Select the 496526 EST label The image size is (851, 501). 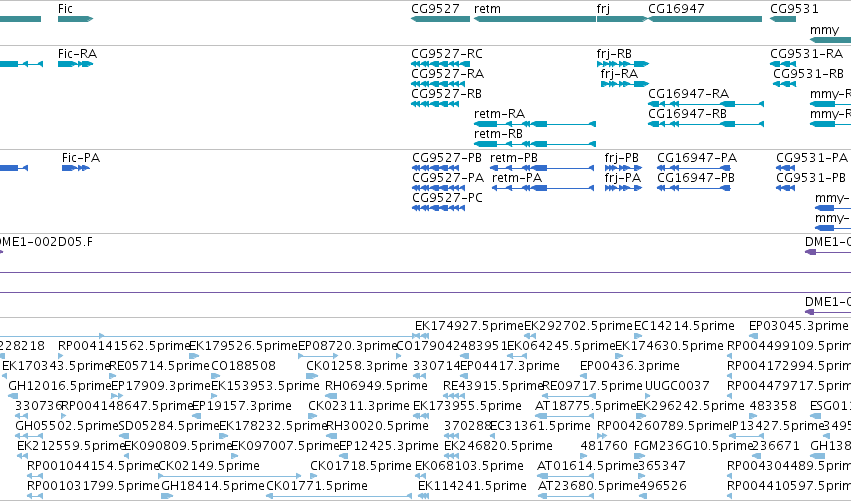(663, 486)
